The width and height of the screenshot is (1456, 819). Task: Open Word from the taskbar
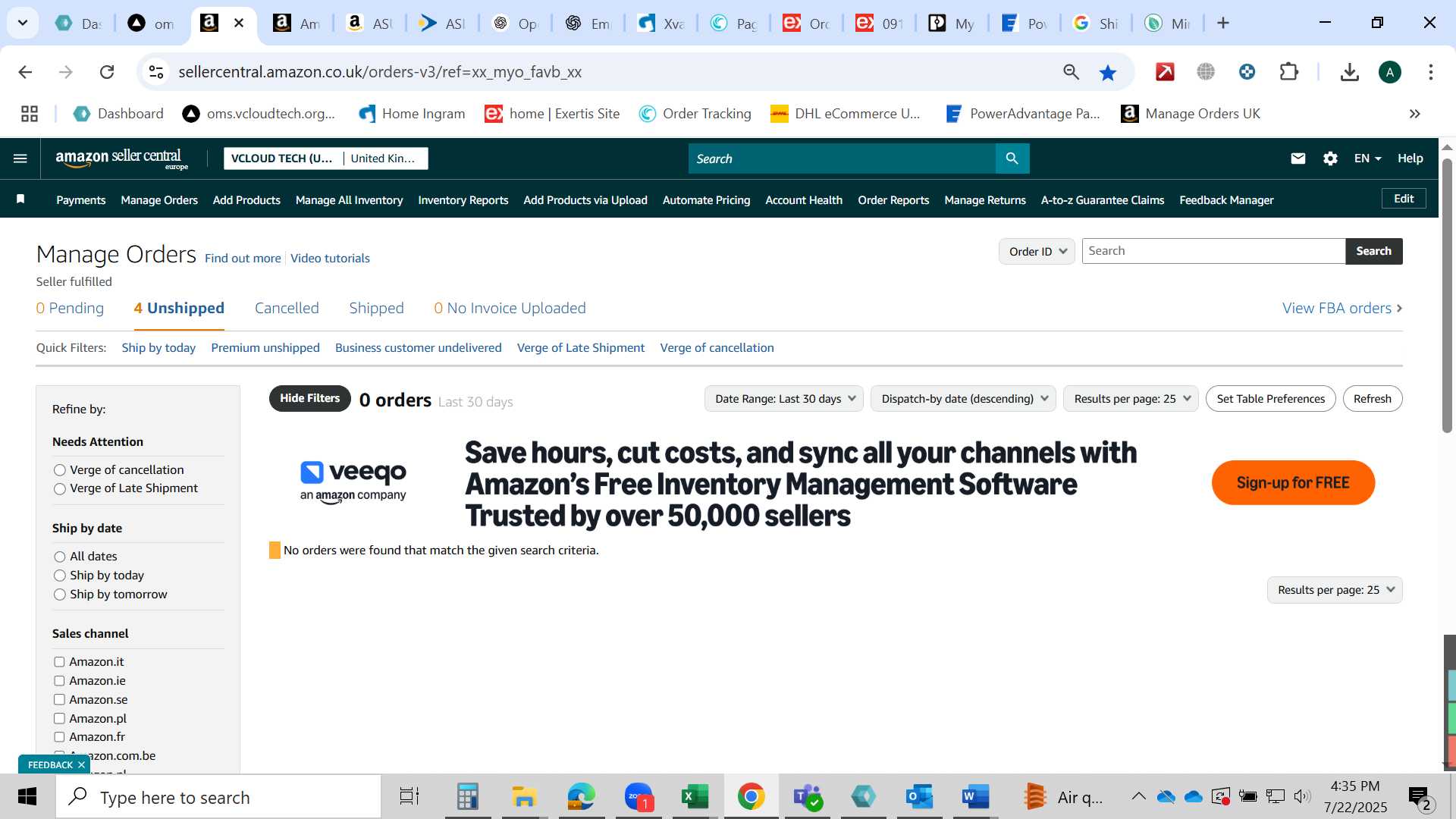pyautogui.click(x=975, y=797)
